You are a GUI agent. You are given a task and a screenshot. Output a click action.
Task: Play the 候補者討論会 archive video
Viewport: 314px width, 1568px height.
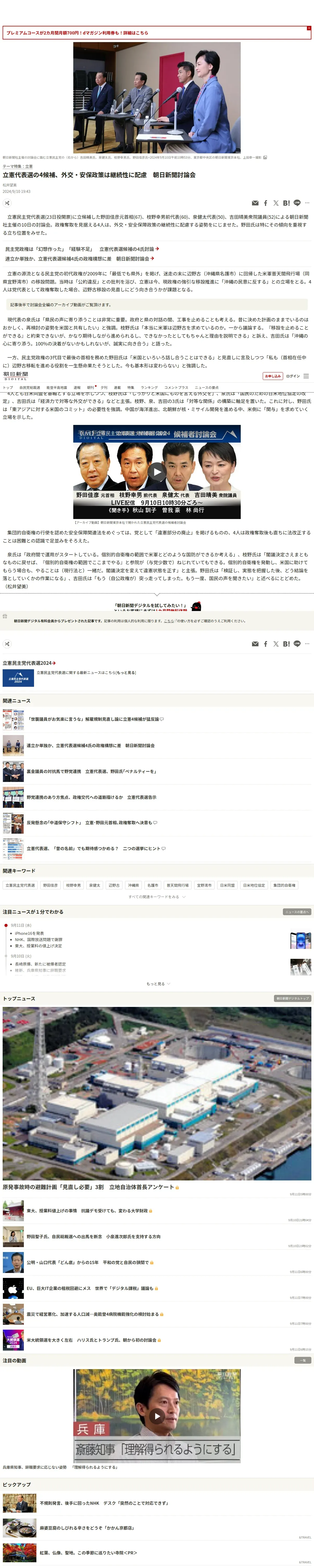coord(157,472)
